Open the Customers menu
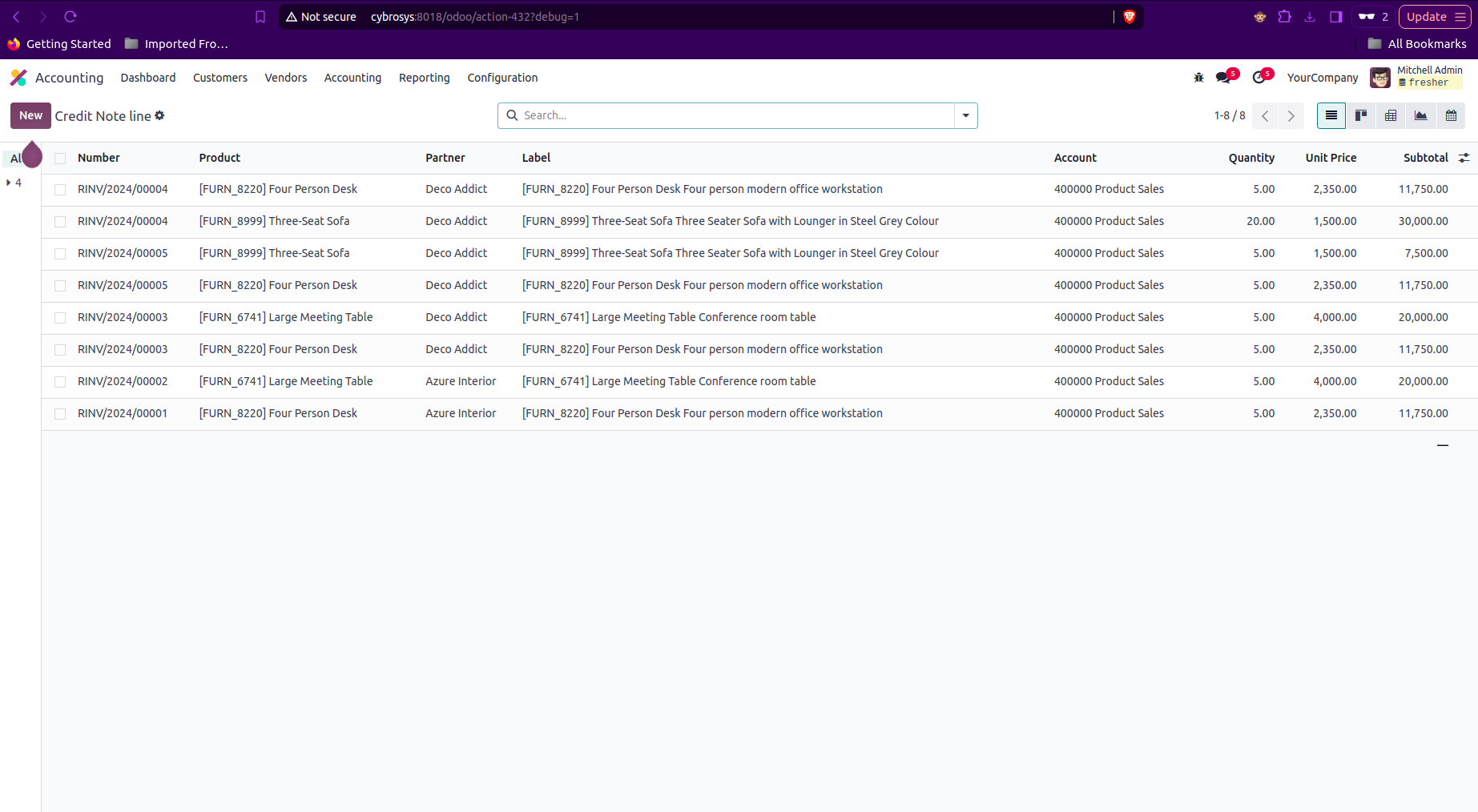The width and height of the screenshot is (1478, 812). [x=219, y=78]
